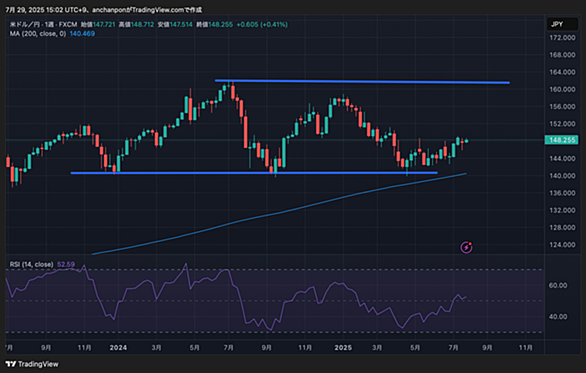586x373 pixels.
Task: Click the 高値 148.712 high value
Action: (136, 25)
